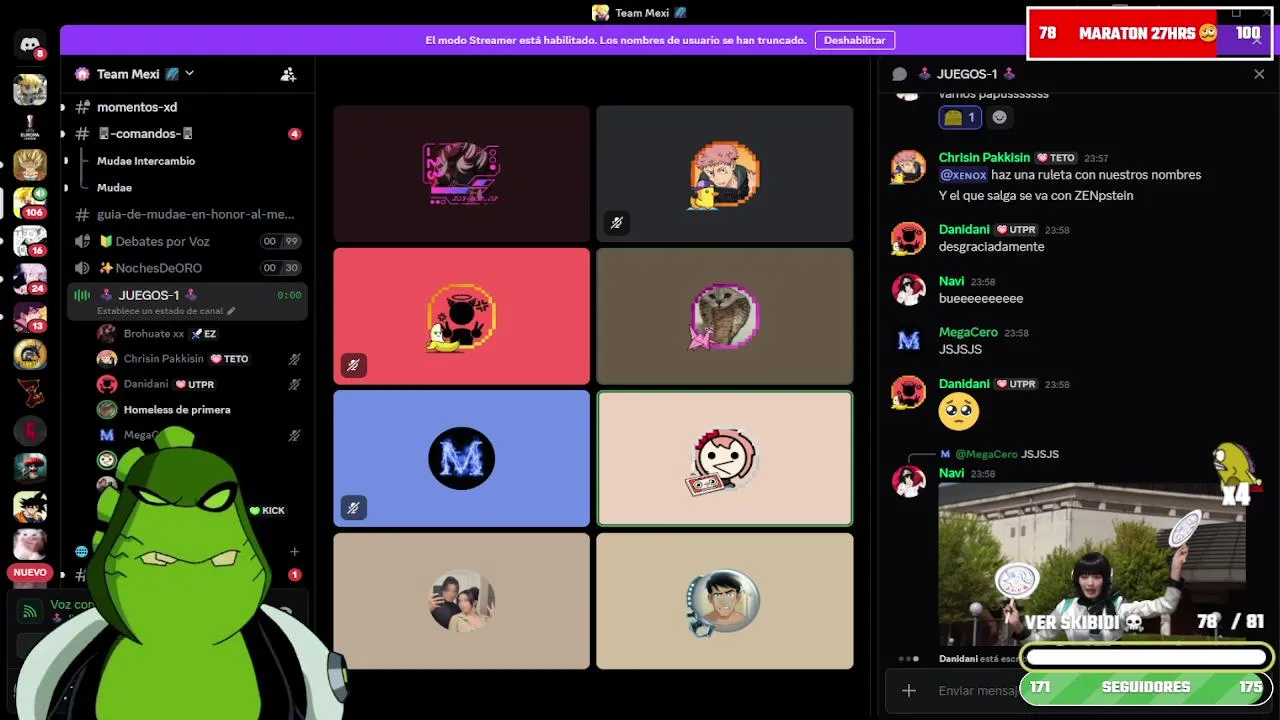Click the TETO tag beside Chrisin Pakkisin

1056,158
